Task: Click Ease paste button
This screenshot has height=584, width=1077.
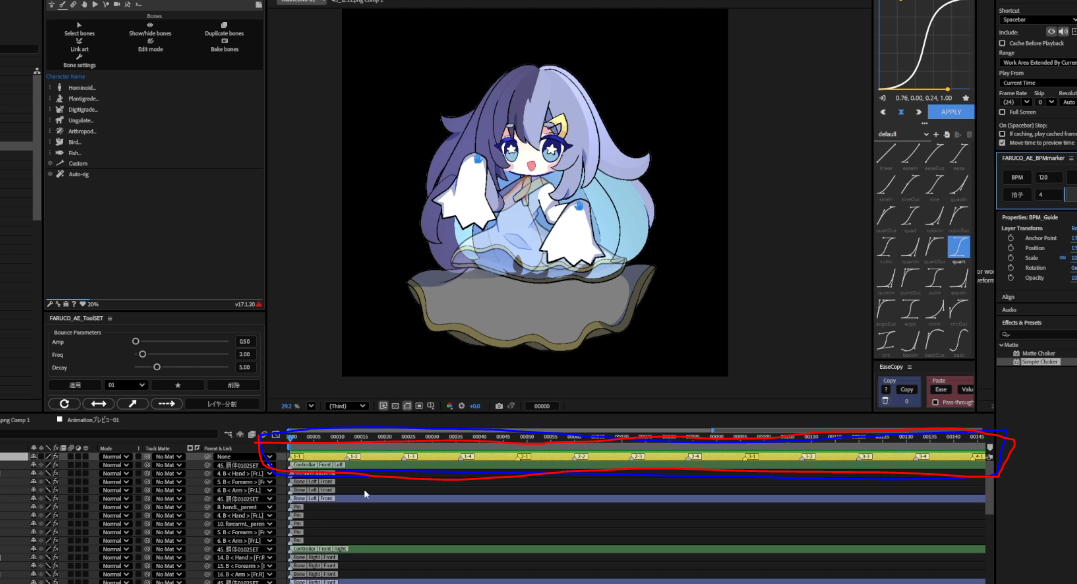Action: 940,390
